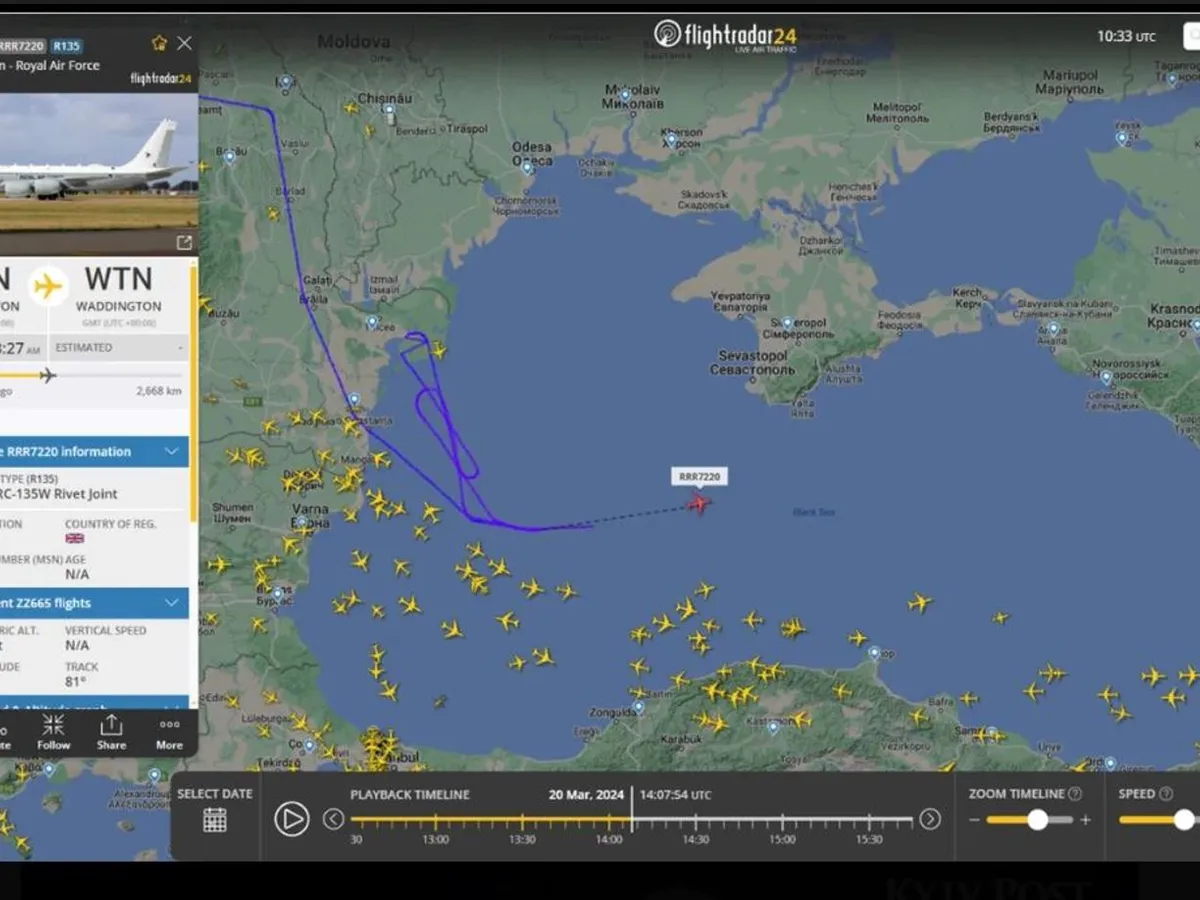
Task: Step the timeline forward with right arrow
Action: 929,820
